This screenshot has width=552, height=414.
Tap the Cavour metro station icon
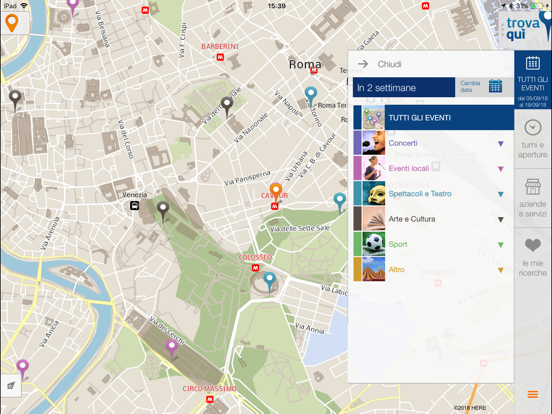[x=275, y=207]
